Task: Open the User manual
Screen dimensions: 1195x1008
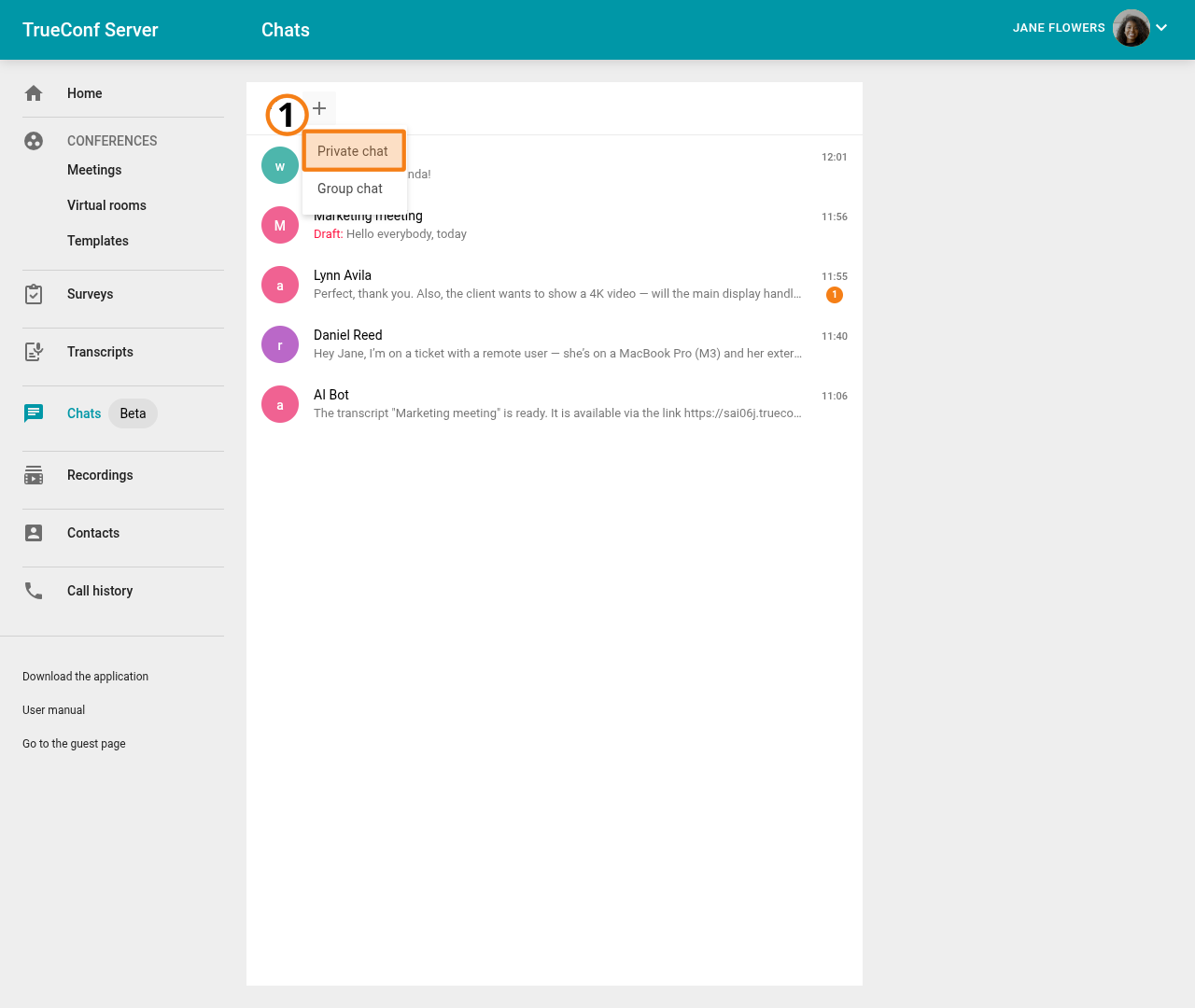Action: tap(53, 709)
